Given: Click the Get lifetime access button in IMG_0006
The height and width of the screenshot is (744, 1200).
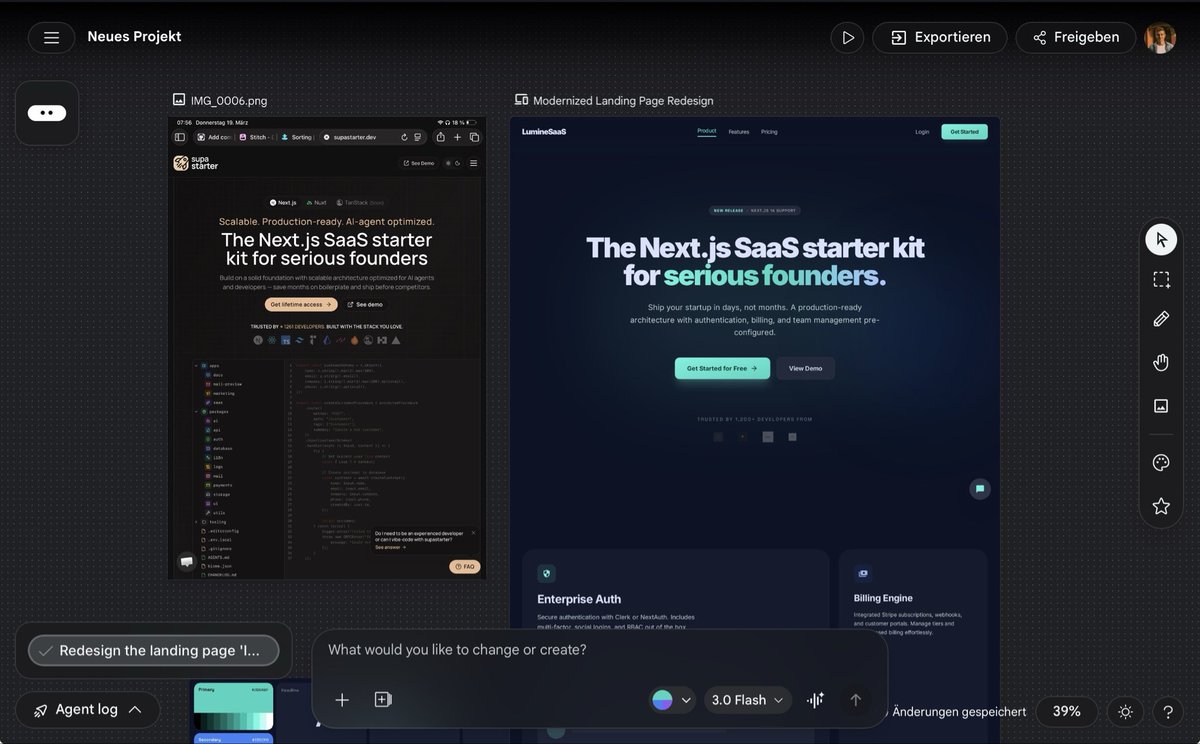Looking at the screenshot, I should [302, 304].
